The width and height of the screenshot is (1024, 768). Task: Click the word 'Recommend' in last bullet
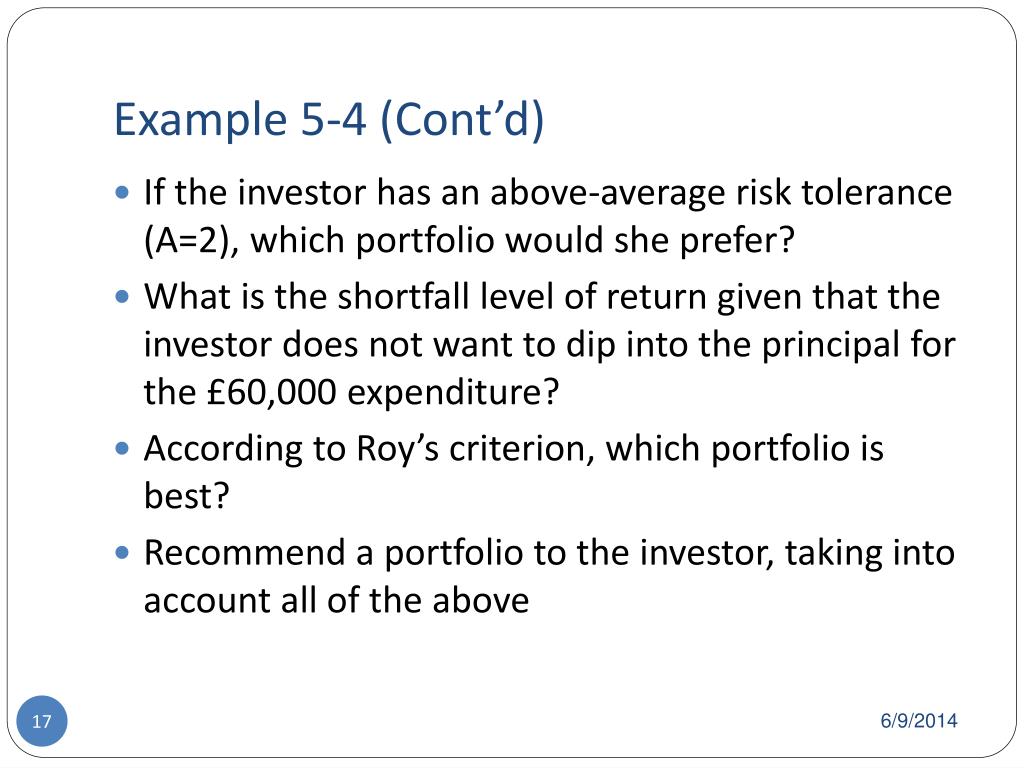pos(244,552)
